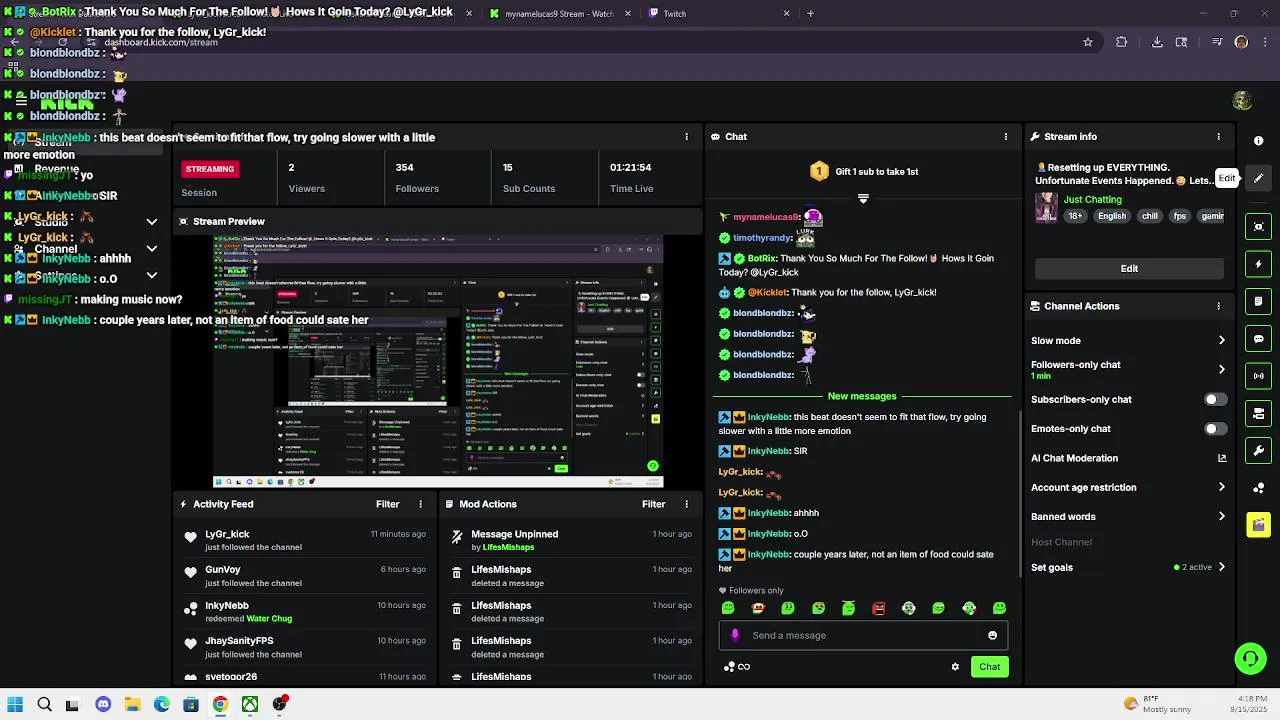Screen dimensions: 1280x720
Task: Click the chill tag in Stream info
Action: 1150,216
